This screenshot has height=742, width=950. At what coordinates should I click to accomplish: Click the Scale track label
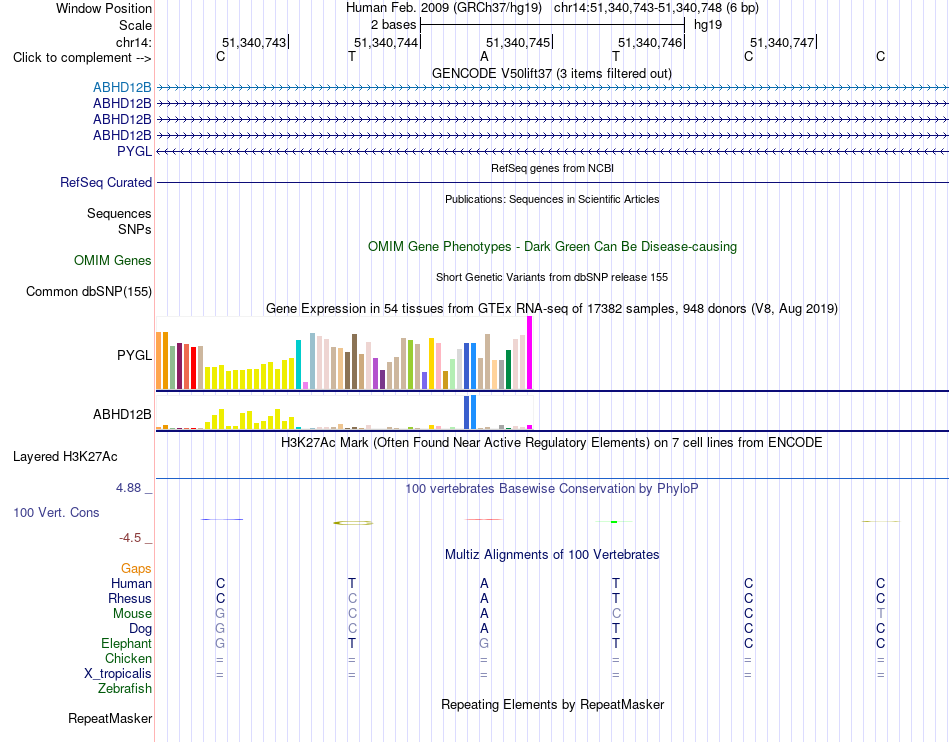click(x=135, y=25)
